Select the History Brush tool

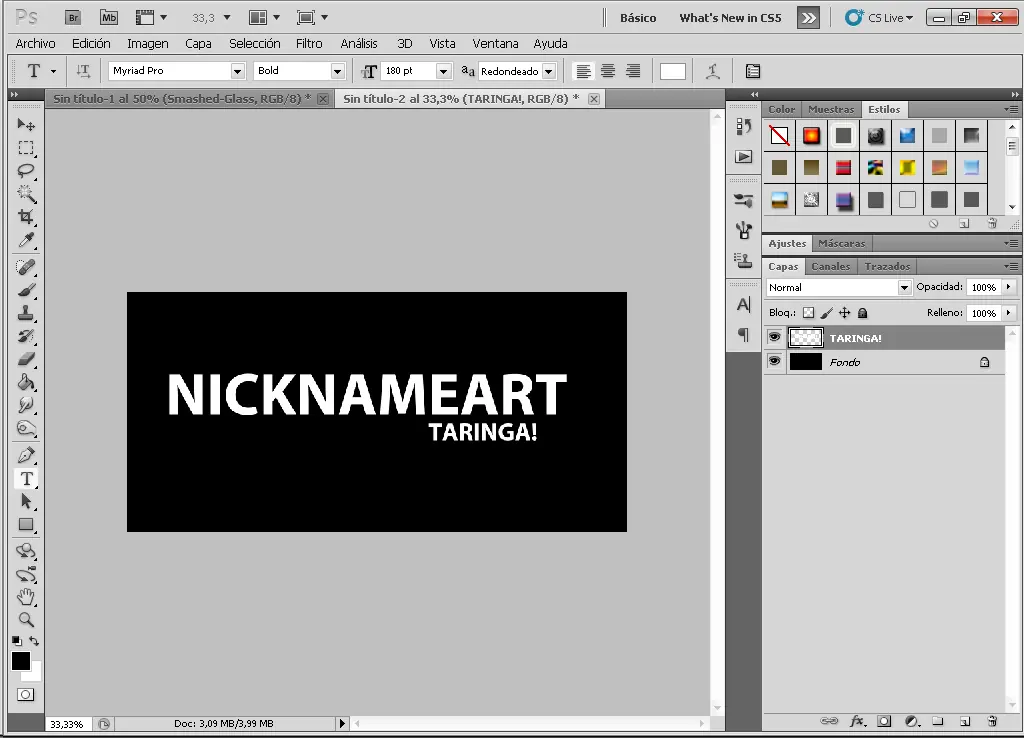click(x=26, y=336)
